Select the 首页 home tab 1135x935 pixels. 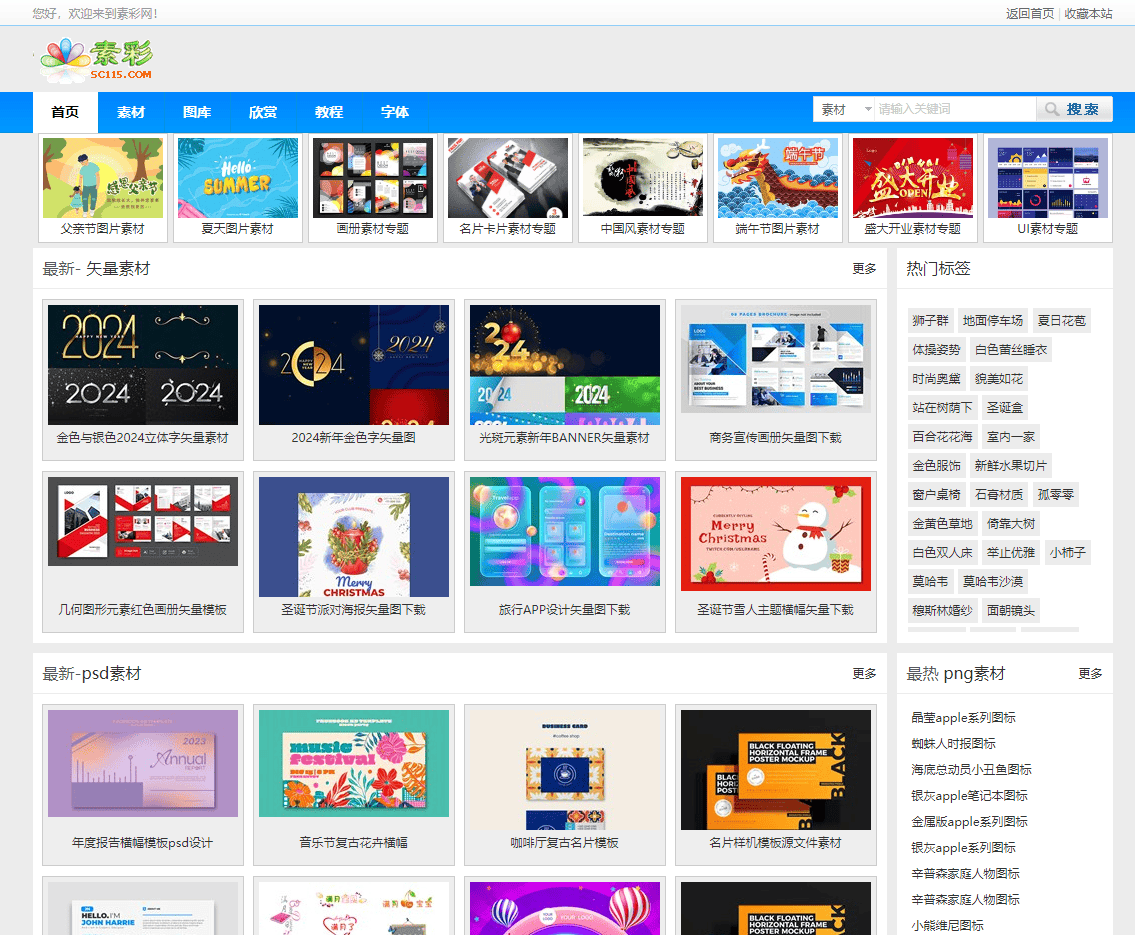[x=64, y=112]
